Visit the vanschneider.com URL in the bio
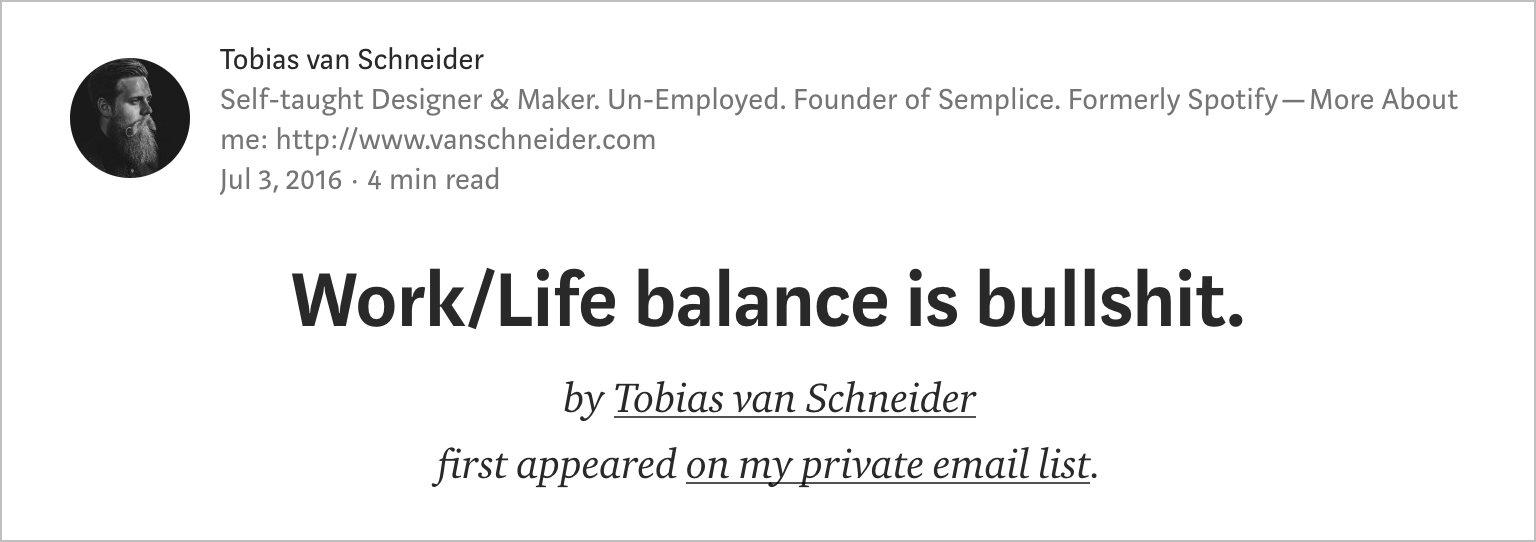The height and width of the screenshot is (542, 1536). coord(466,139)
